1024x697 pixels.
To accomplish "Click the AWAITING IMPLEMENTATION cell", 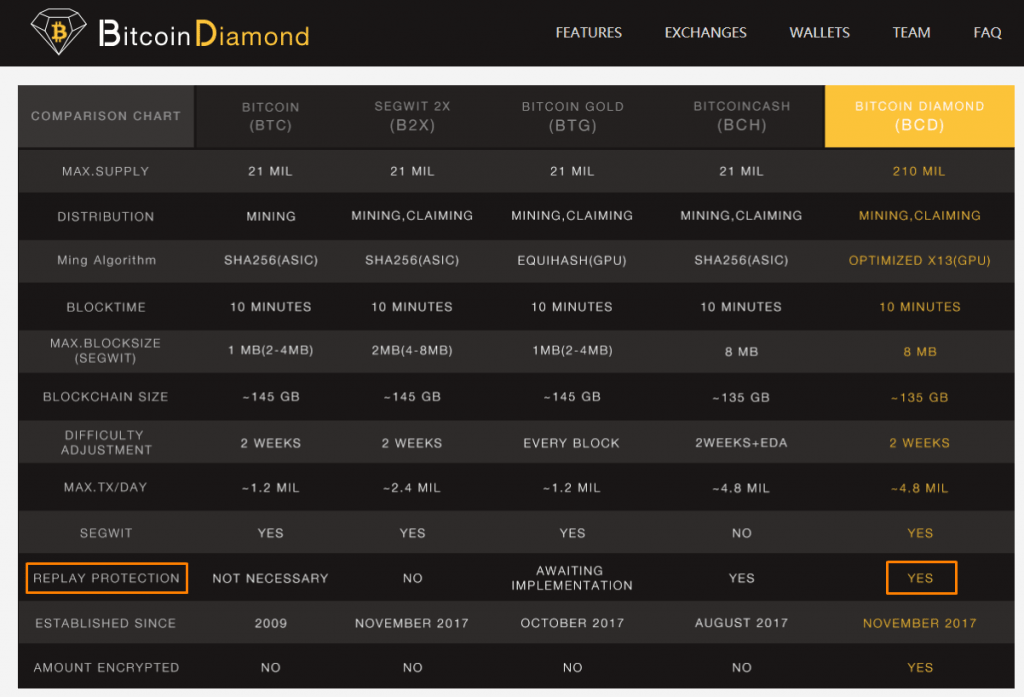I will point(572,578).
